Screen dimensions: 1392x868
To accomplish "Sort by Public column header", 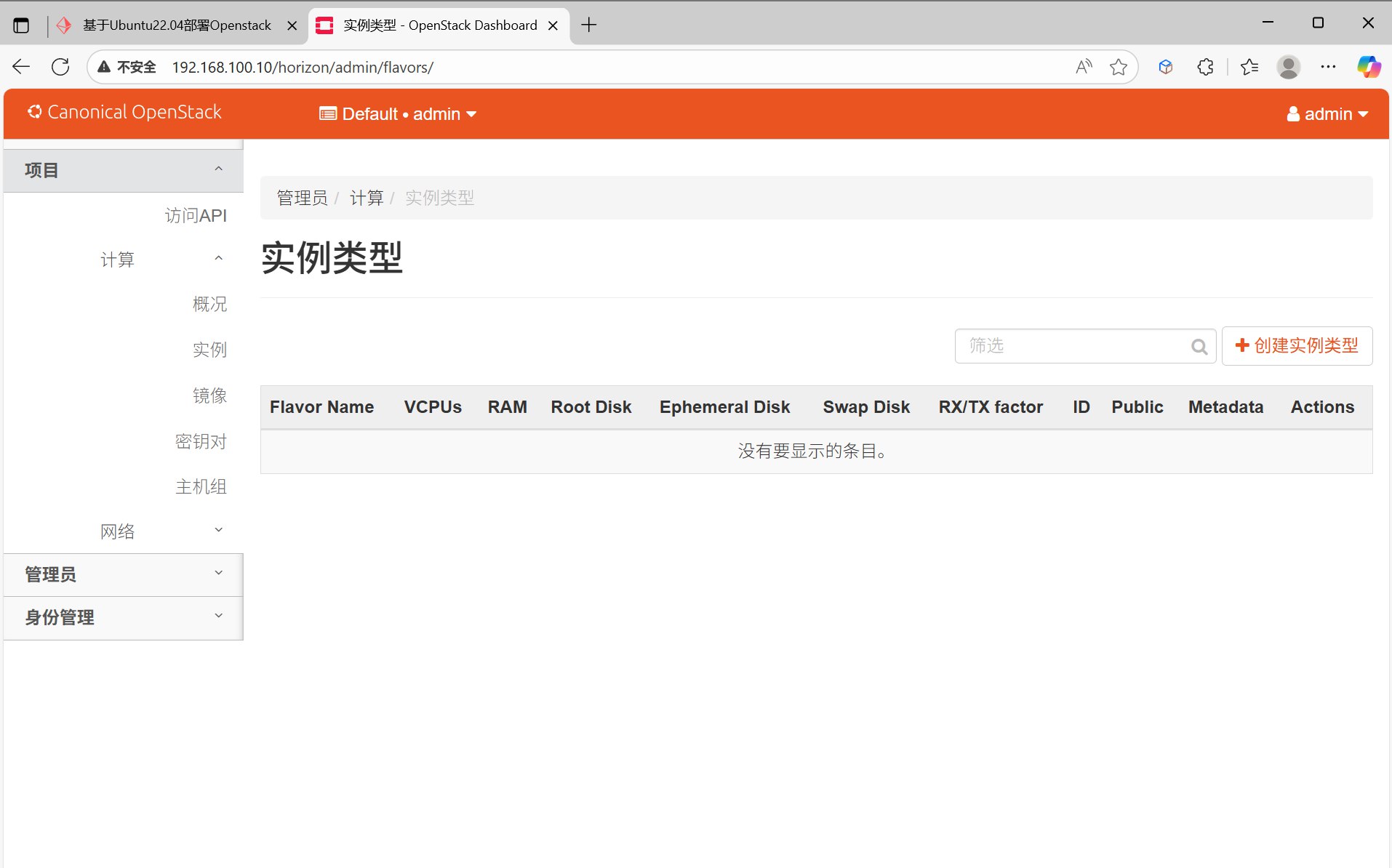I will point(1137,407).
